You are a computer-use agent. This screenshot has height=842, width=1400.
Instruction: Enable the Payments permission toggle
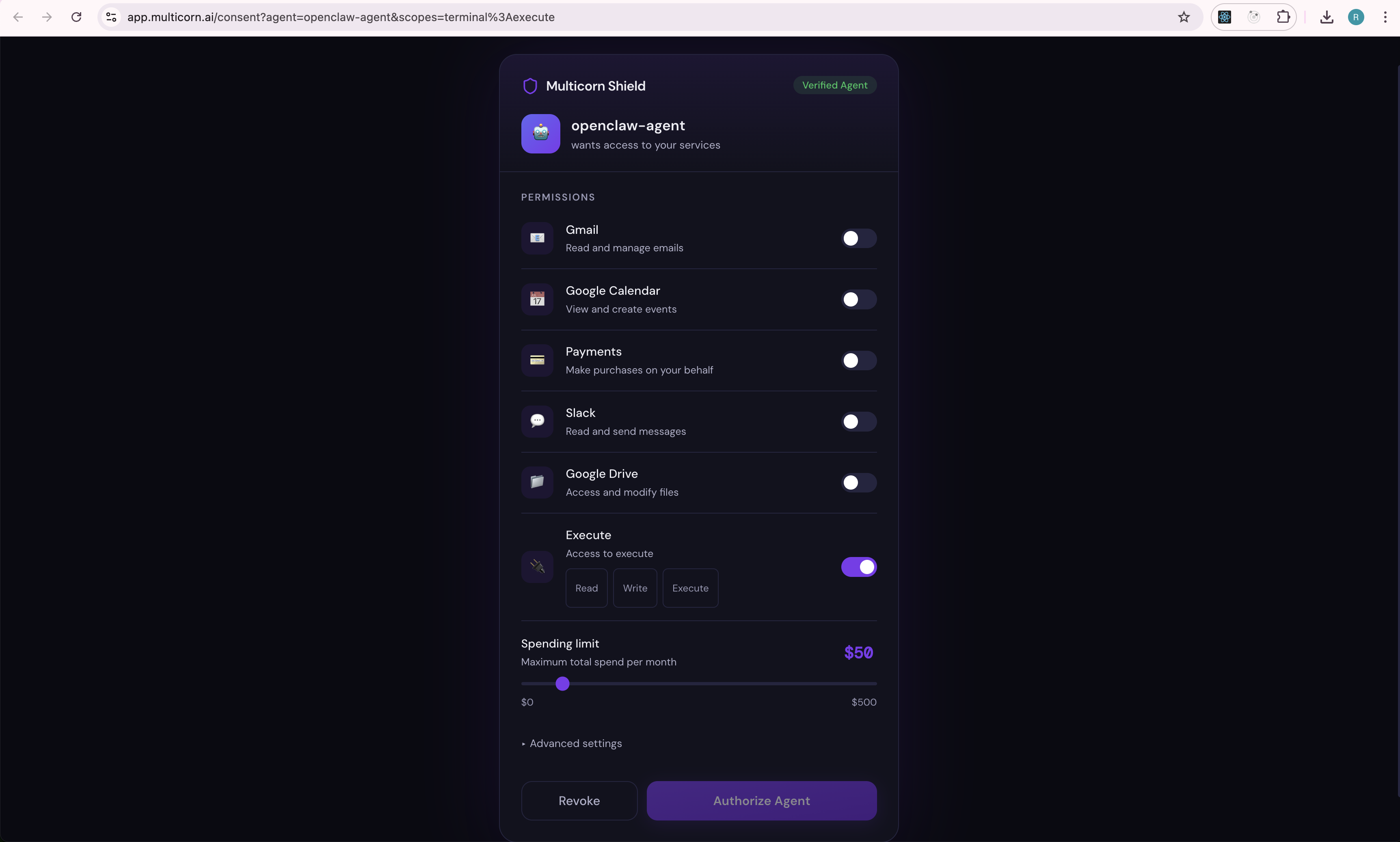858,360
